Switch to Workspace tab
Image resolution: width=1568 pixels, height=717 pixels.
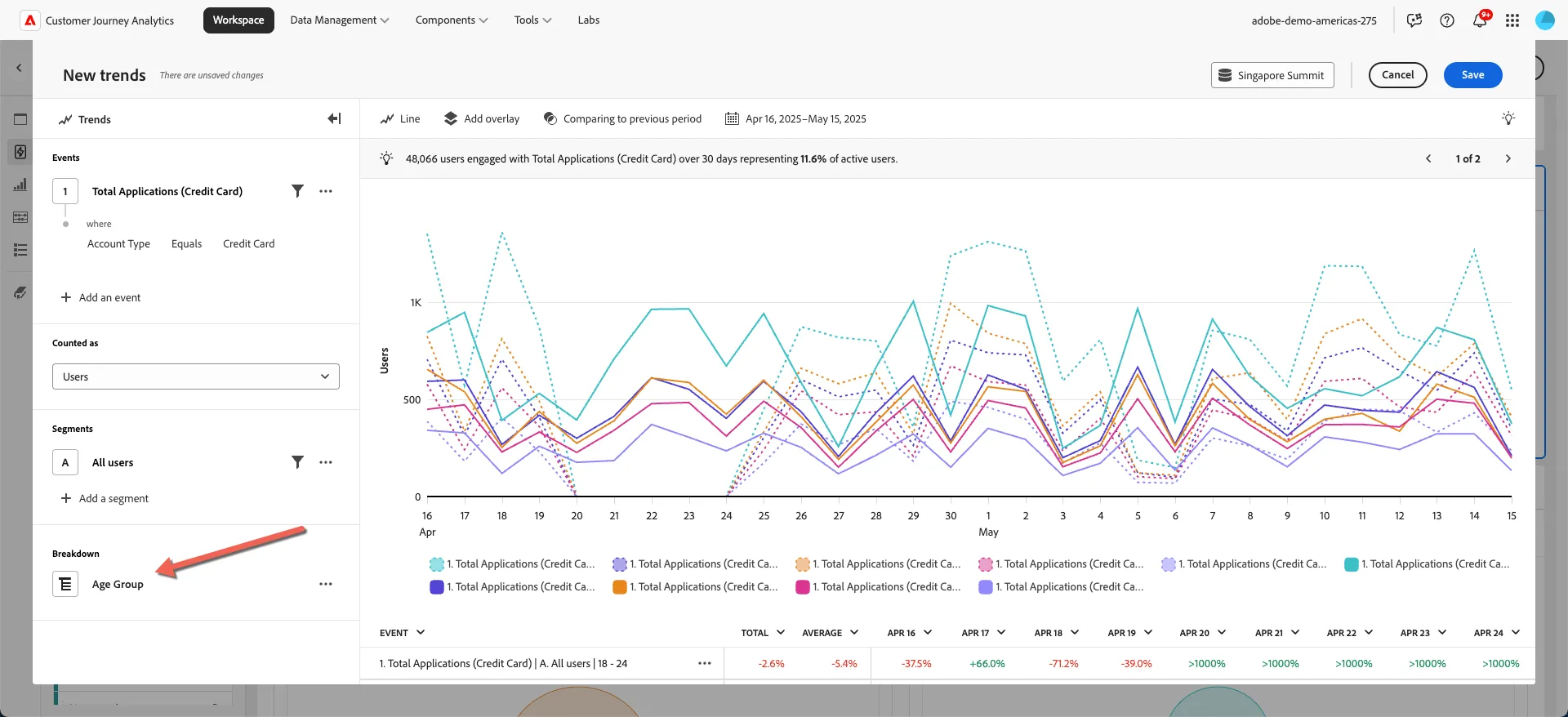coord(238,20)
